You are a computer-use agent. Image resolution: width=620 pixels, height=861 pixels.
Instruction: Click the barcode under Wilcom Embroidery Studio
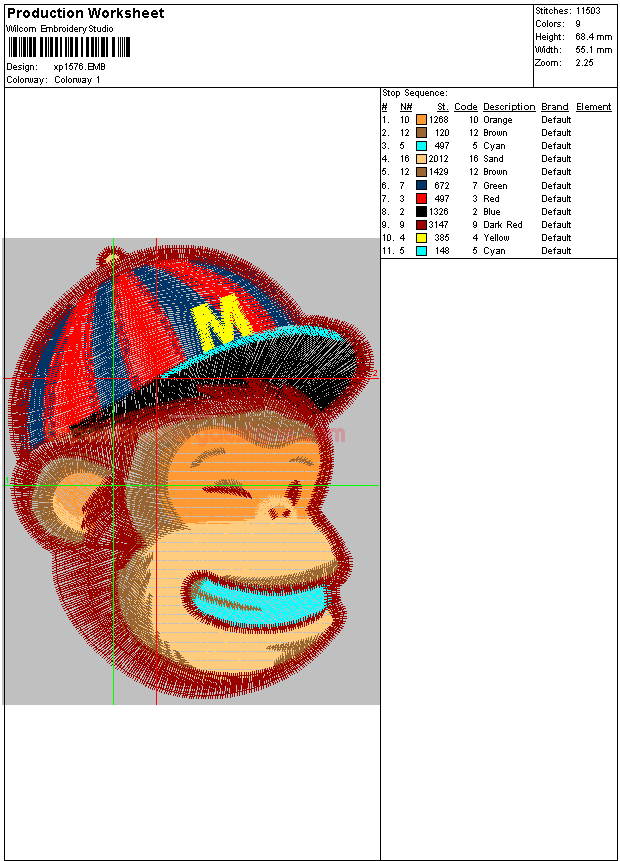click(69, 47)
